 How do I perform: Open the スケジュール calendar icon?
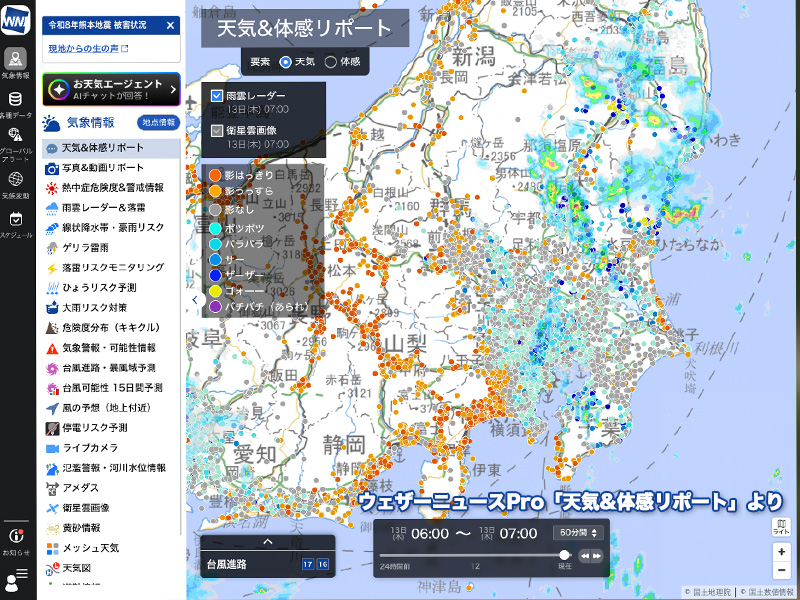pos(15,219)
